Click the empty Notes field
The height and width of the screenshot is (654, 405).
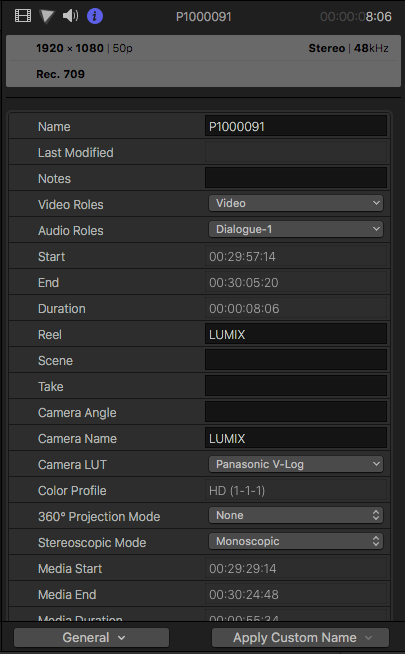296,178
